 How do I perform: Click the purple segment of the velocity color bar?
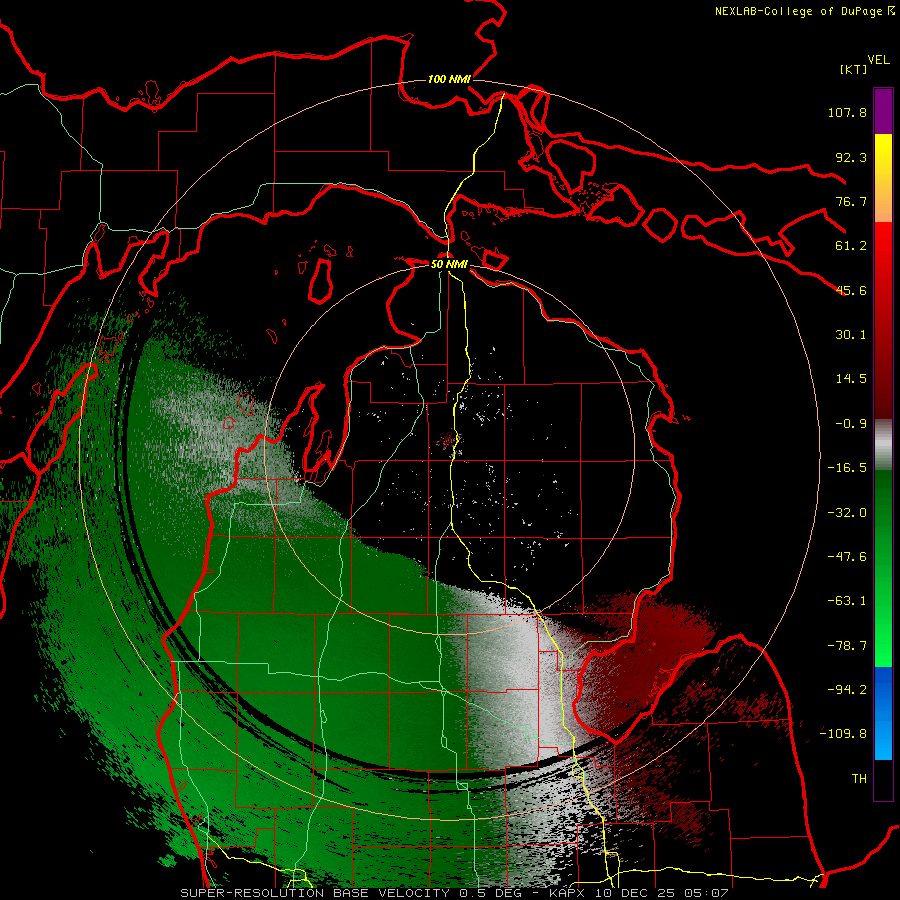(x=883, y=111)
